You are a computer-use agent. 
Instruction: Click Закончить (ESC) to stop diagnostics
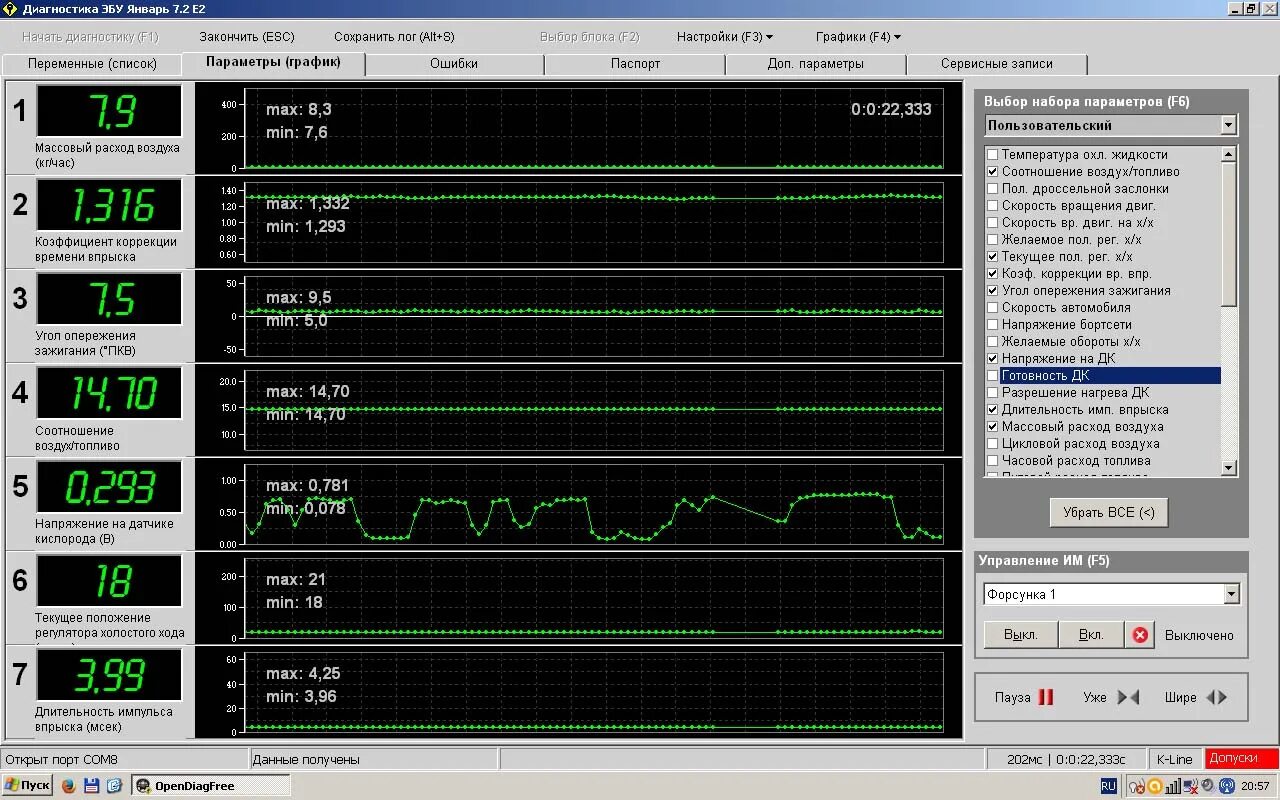point(247,37)
